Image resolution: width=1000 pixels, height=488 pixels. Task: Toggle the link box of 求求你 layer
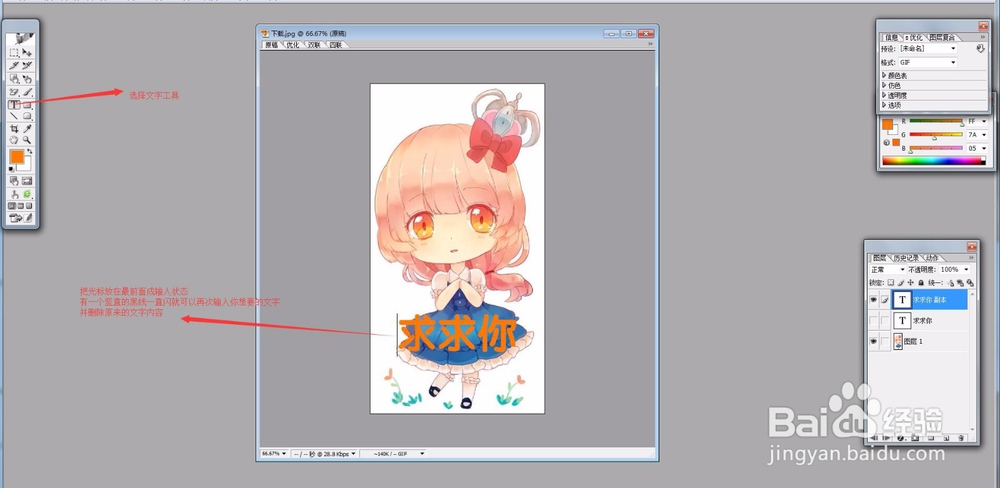[x=885, y=321]
